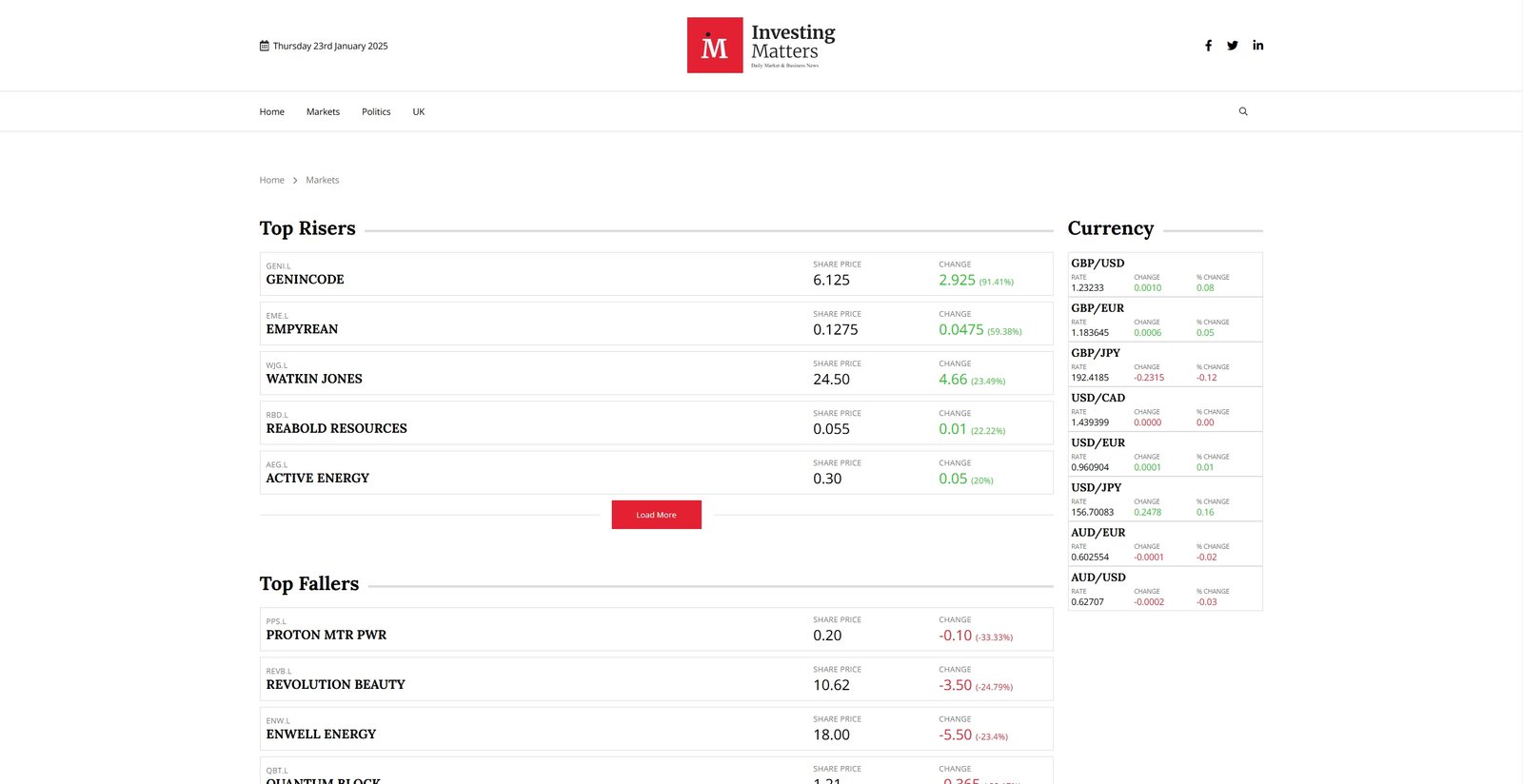Viewport: 1523px width, 784px height.
Task: Open the Home menu item
Action: tap(272, 112)
